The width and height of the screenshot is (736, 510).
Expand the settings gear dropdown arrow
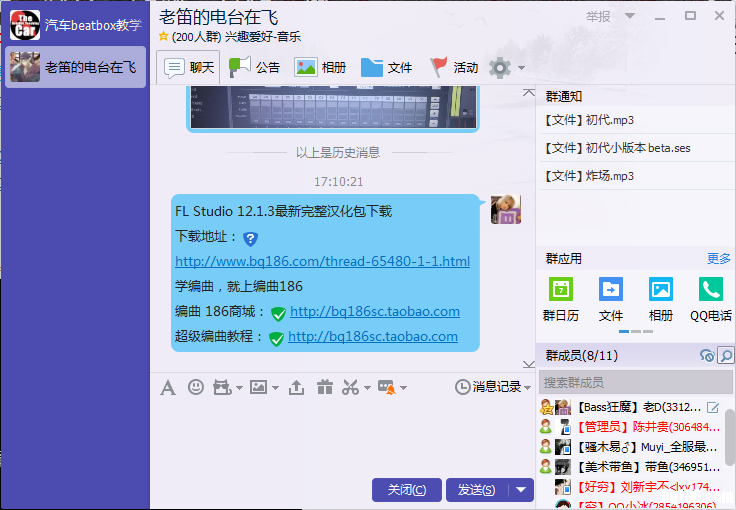(521, 68)
